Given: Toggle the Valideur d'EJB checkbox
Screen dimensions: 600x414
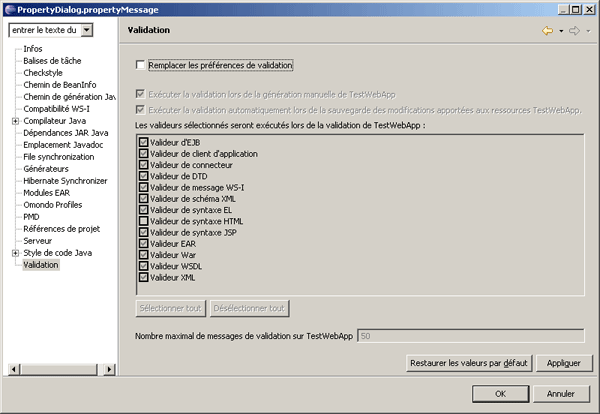Looking at the screenshot, I should pos(145,142).
